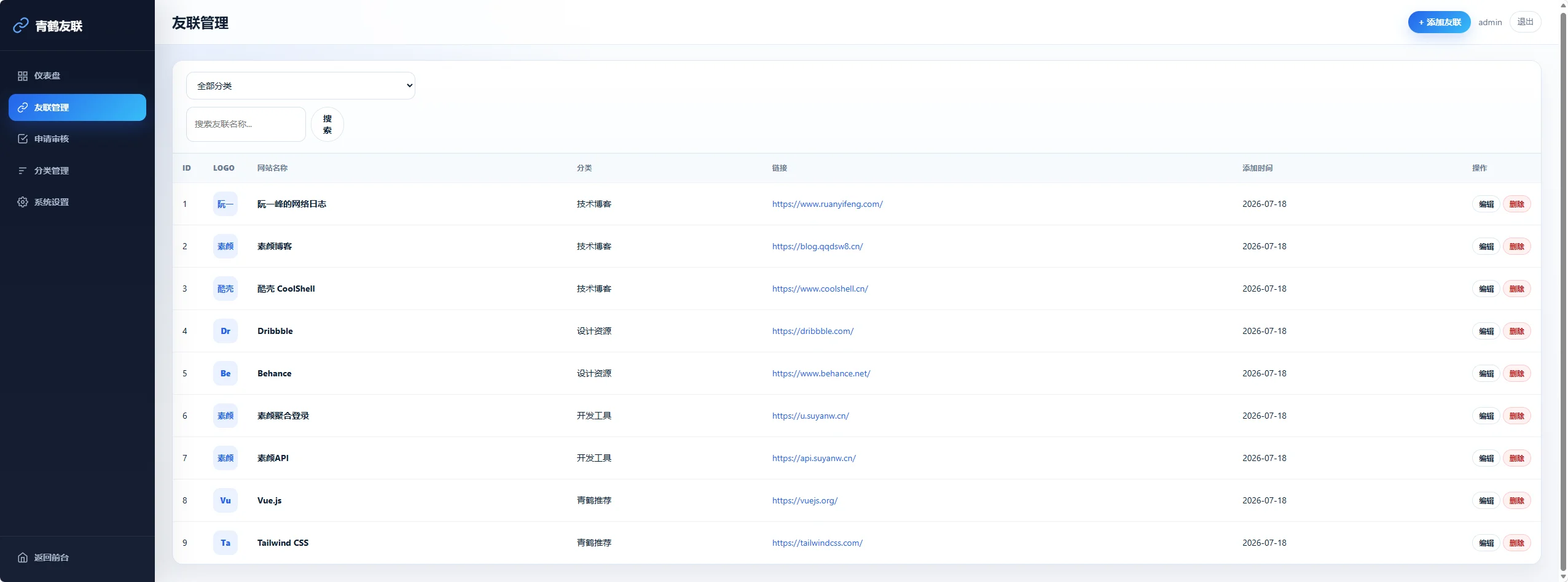
Task: Click the 网站名称 column header
Action: (x=272, y=168)
